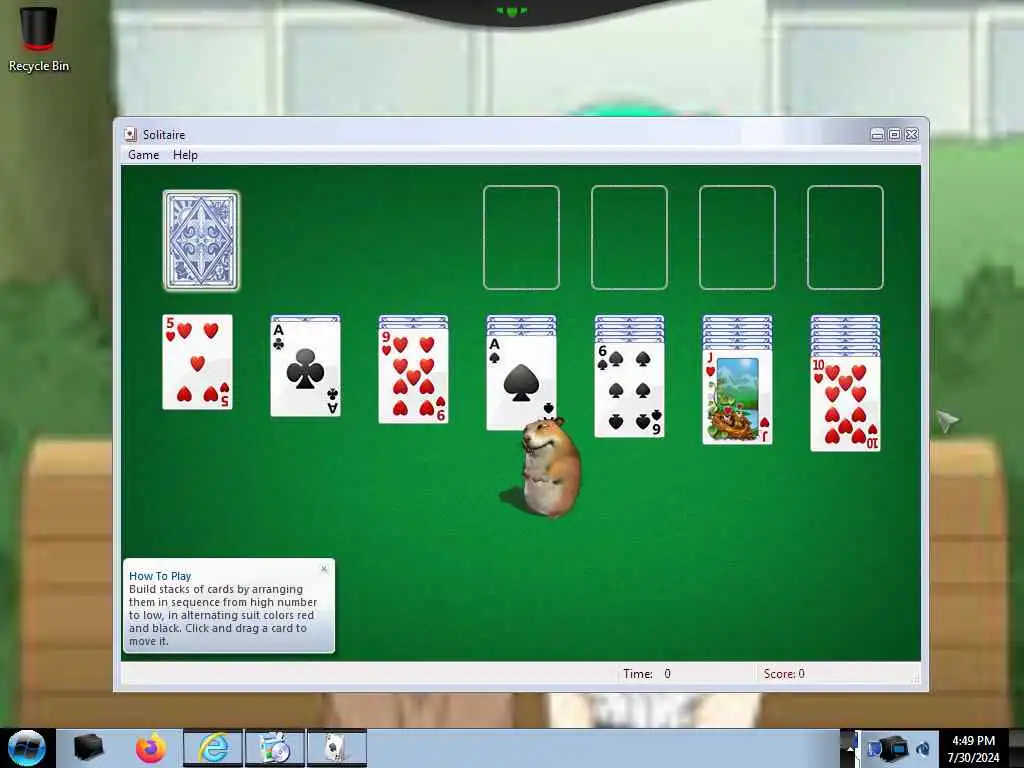Select the 5 of hearts card
Image resolution: width=1024 pixels, height=768 pixels.
[197, 362]
